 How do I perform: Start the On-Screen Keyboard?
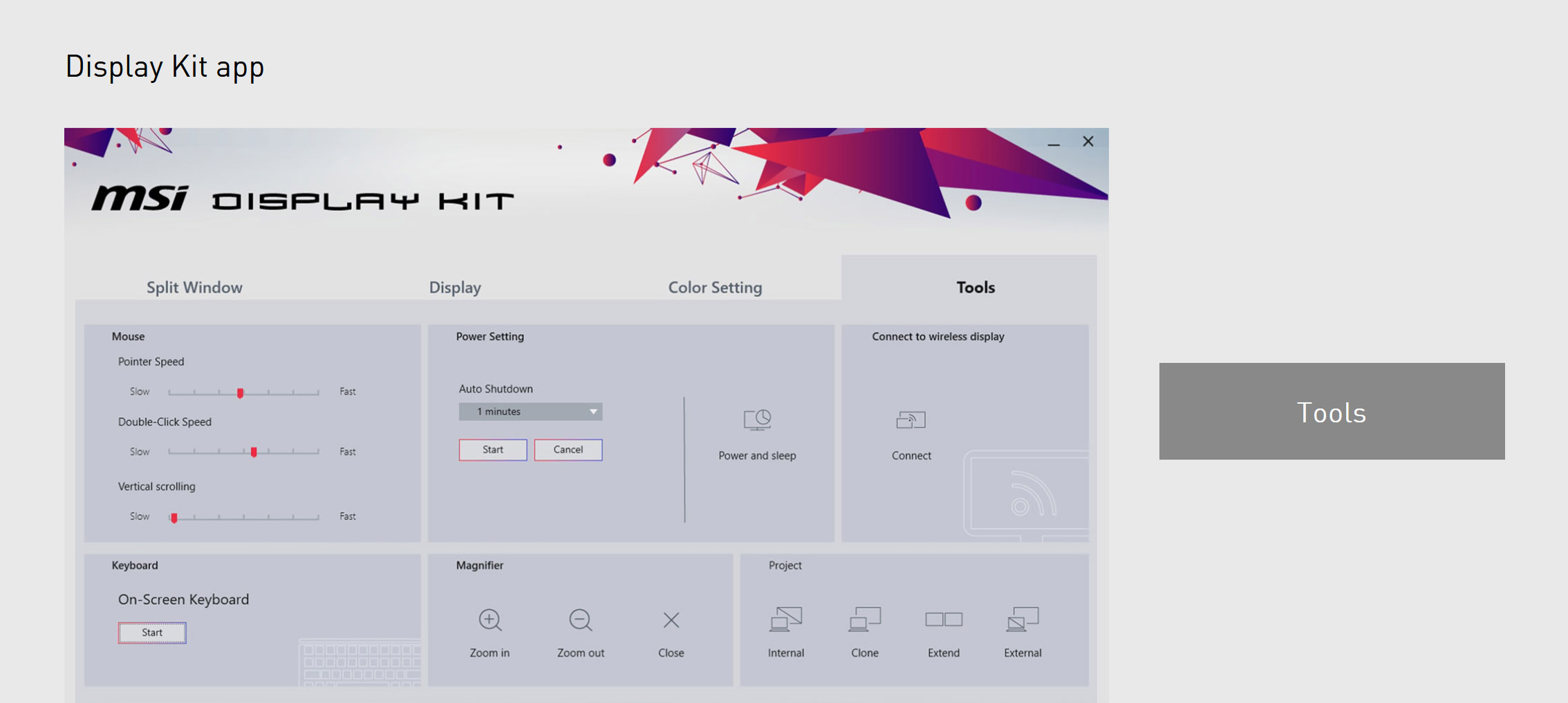coord(152,632)
